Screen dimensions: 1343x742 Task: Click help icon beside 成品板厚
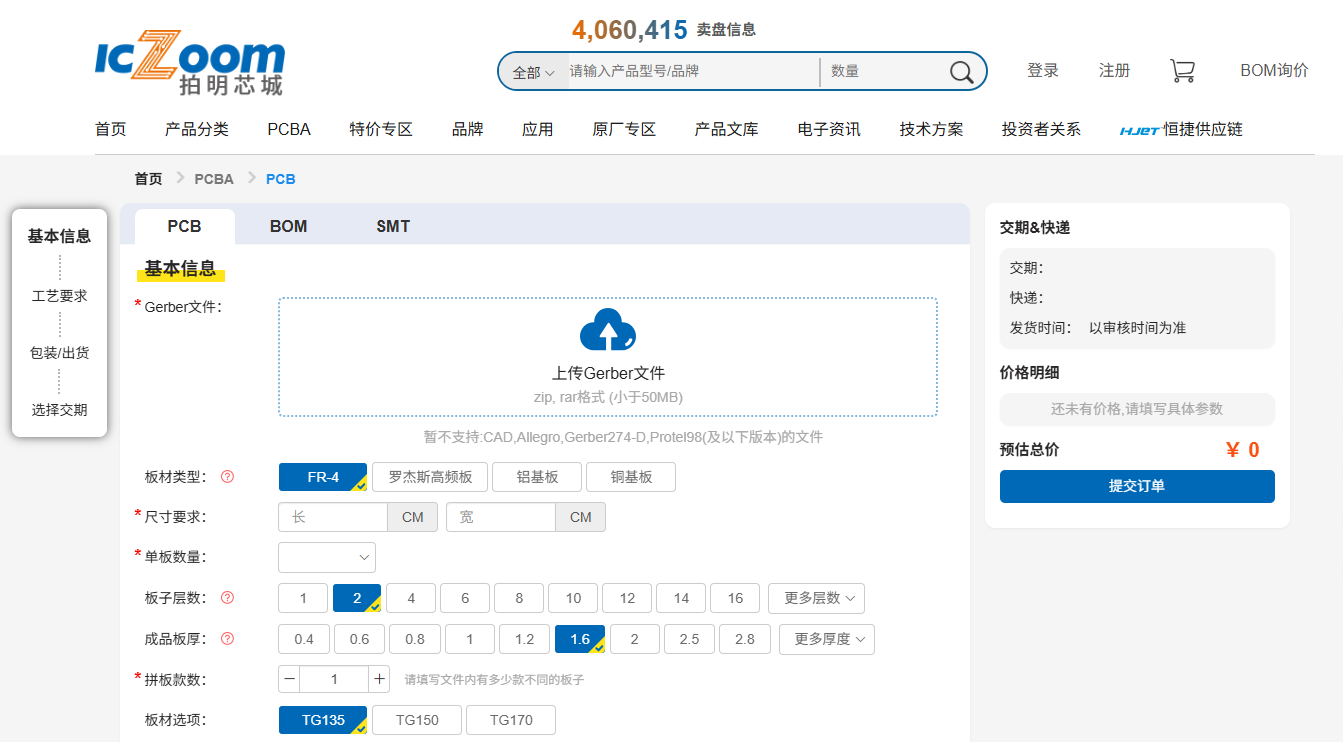pos(227,639)
